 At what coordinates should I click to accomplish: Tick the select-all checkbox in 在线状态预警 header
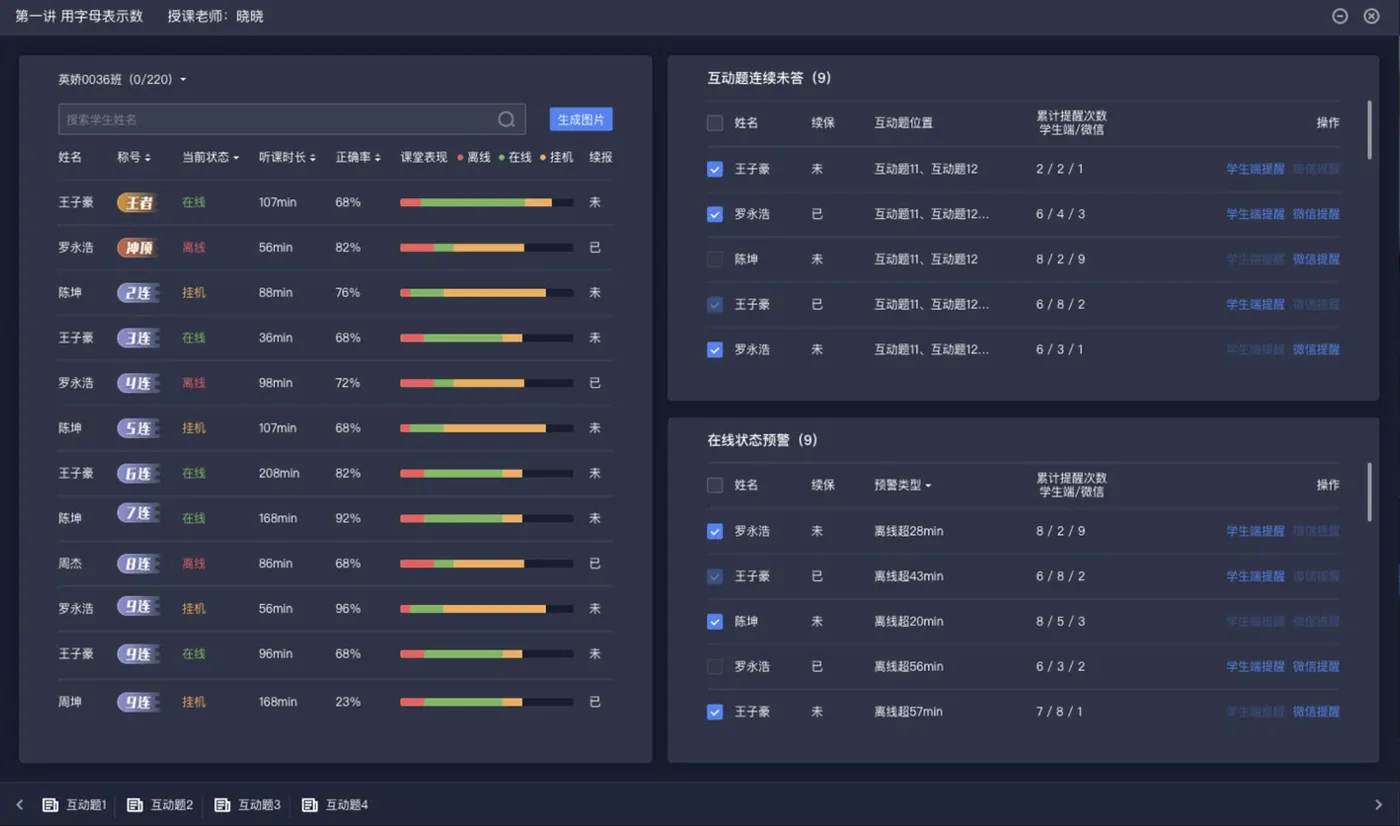click(715, 485)
